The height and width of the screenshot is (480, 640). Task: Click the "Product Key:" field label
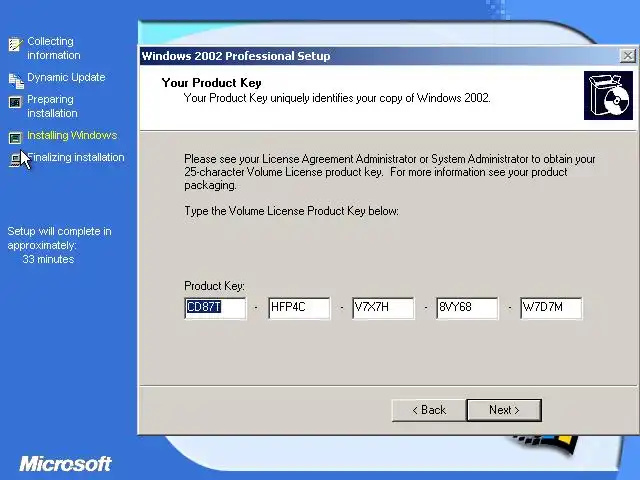pos(214,286)
